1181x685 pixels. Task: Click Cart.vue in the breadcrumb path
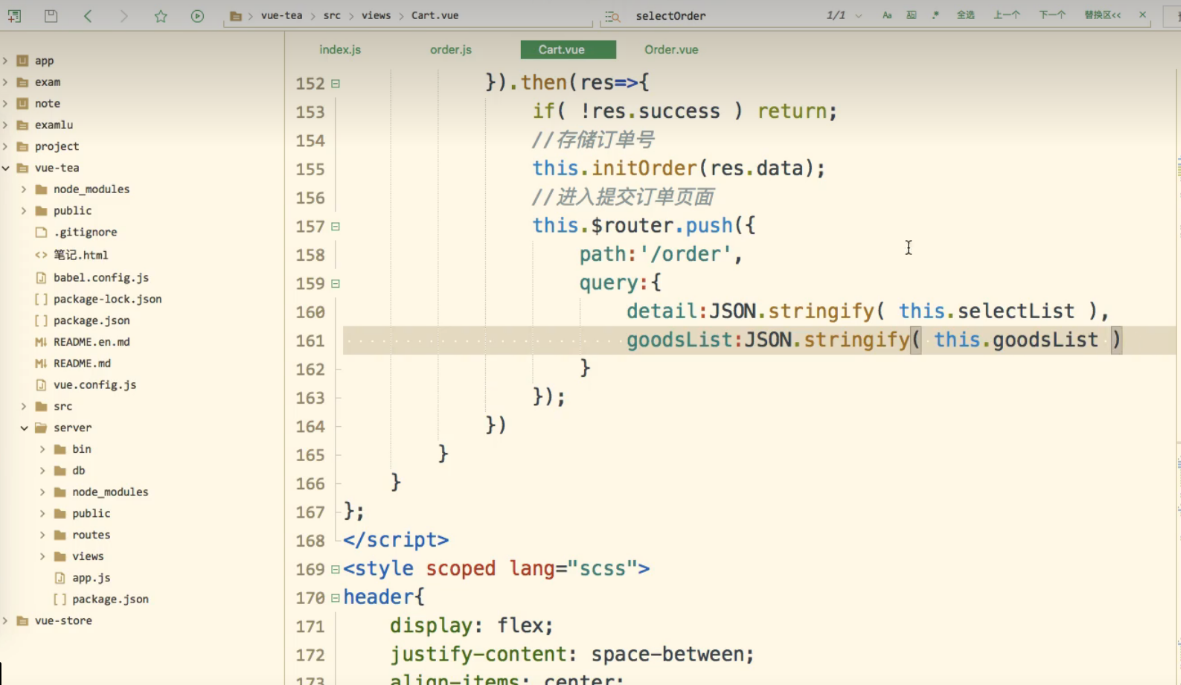coord(435,15)
